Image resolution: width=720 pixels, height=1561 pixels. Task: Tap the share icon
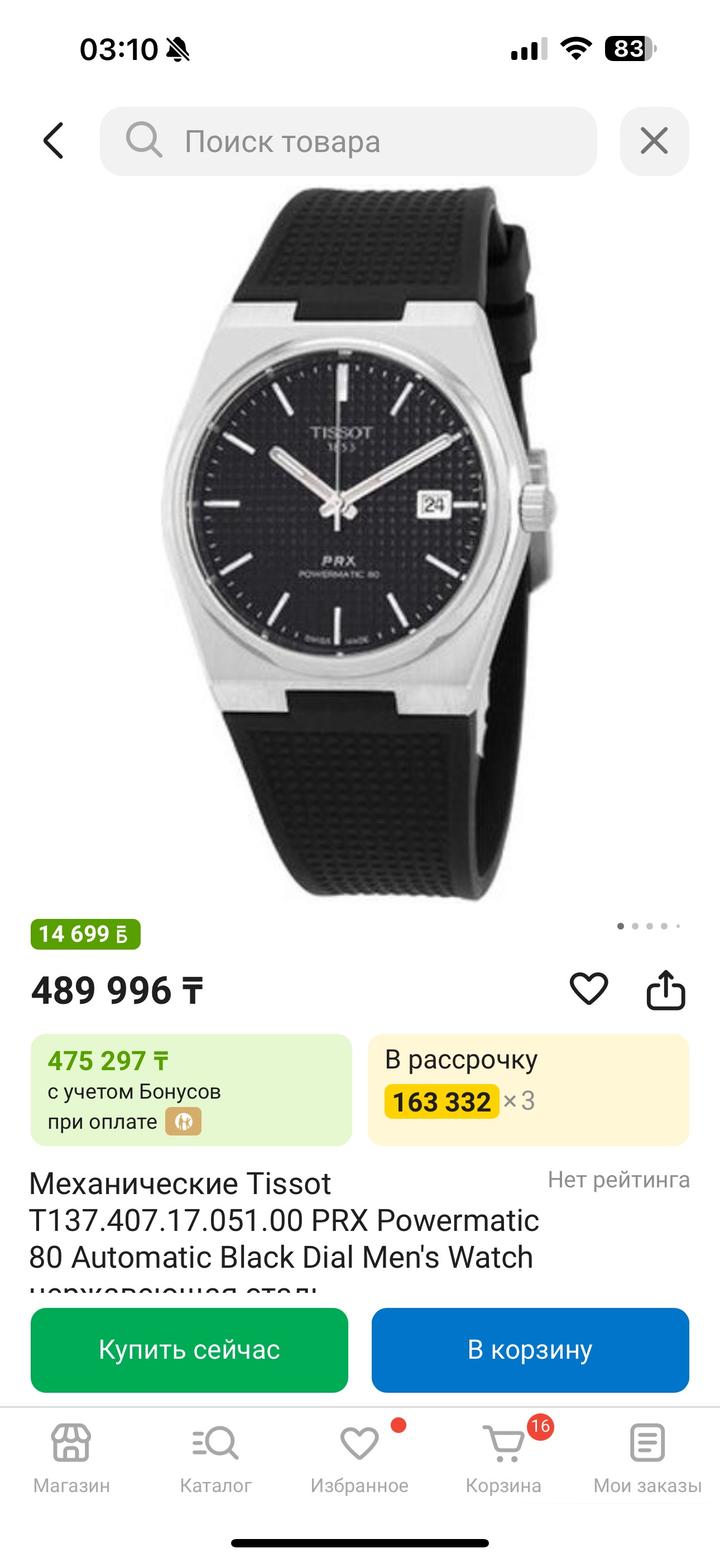point(666,990)
